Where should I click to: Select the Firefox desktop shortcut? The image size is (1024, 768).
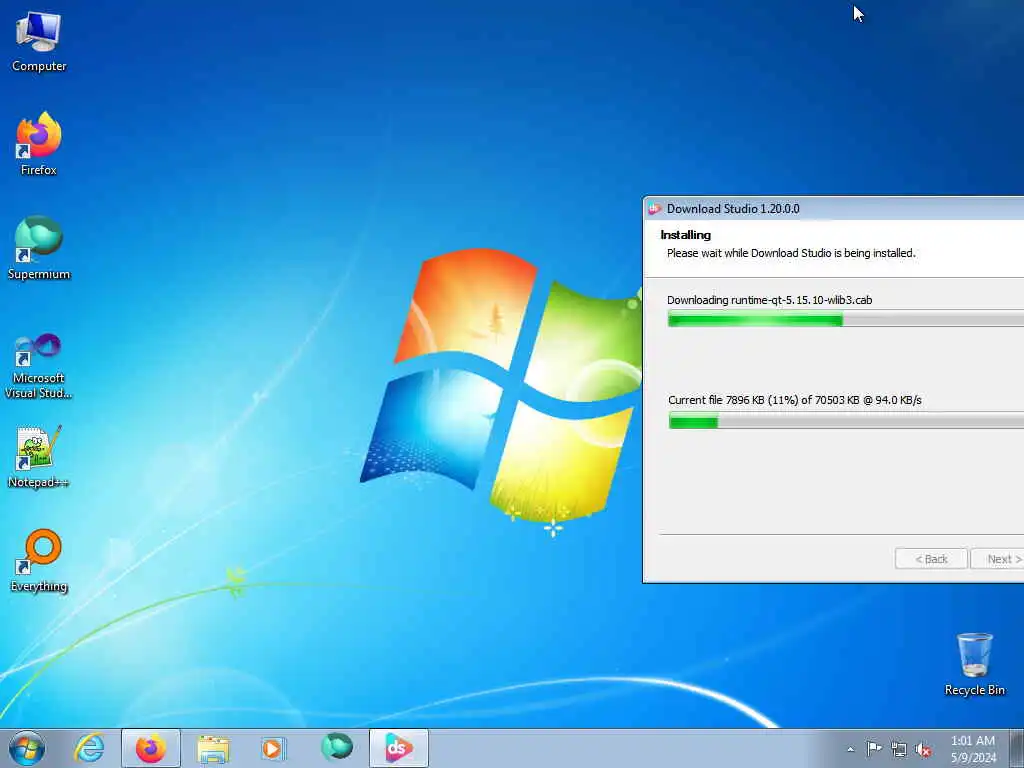point(39,144)
